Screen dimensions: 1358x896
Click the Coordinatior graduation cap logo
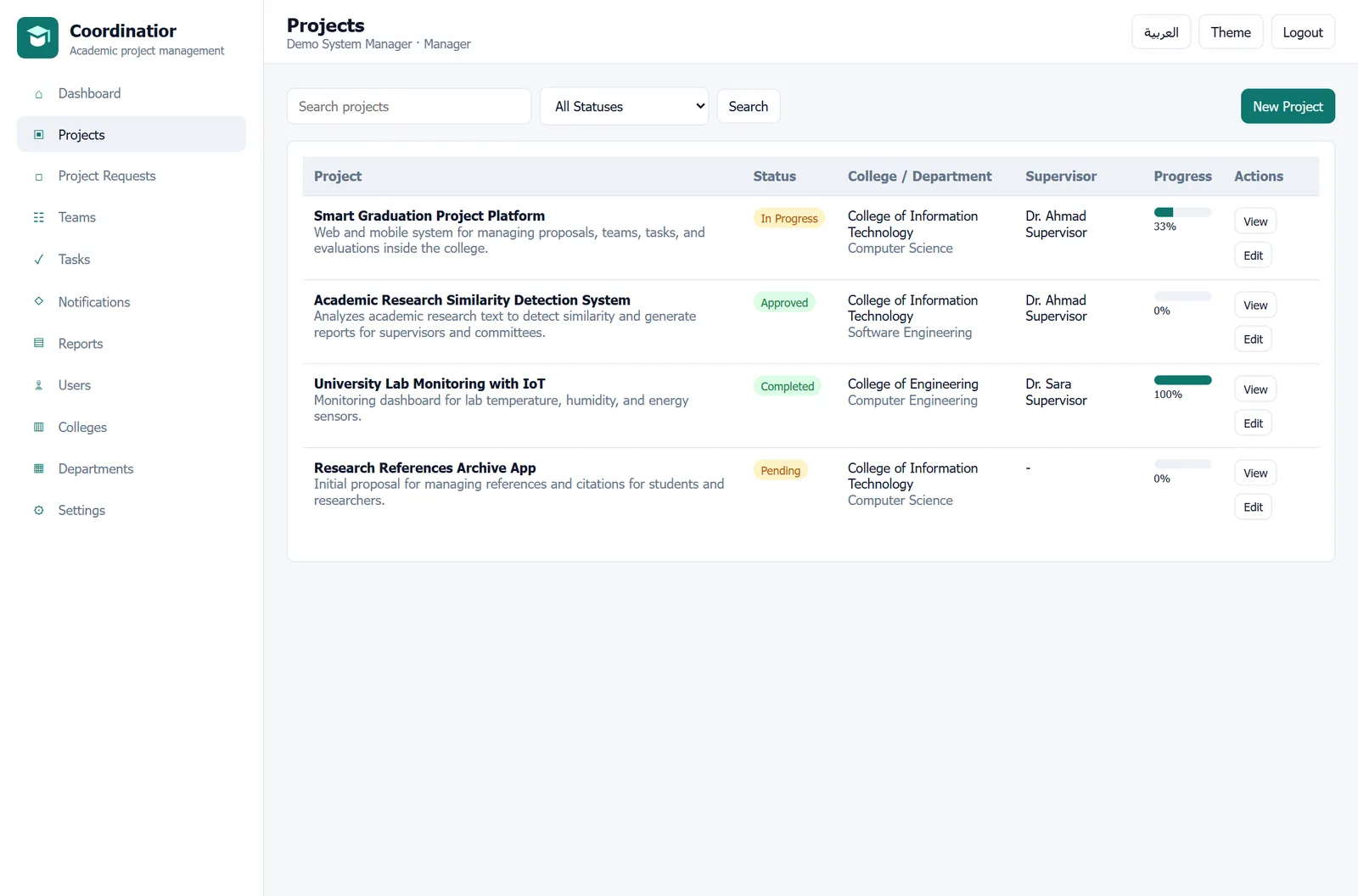coord(37,37)
